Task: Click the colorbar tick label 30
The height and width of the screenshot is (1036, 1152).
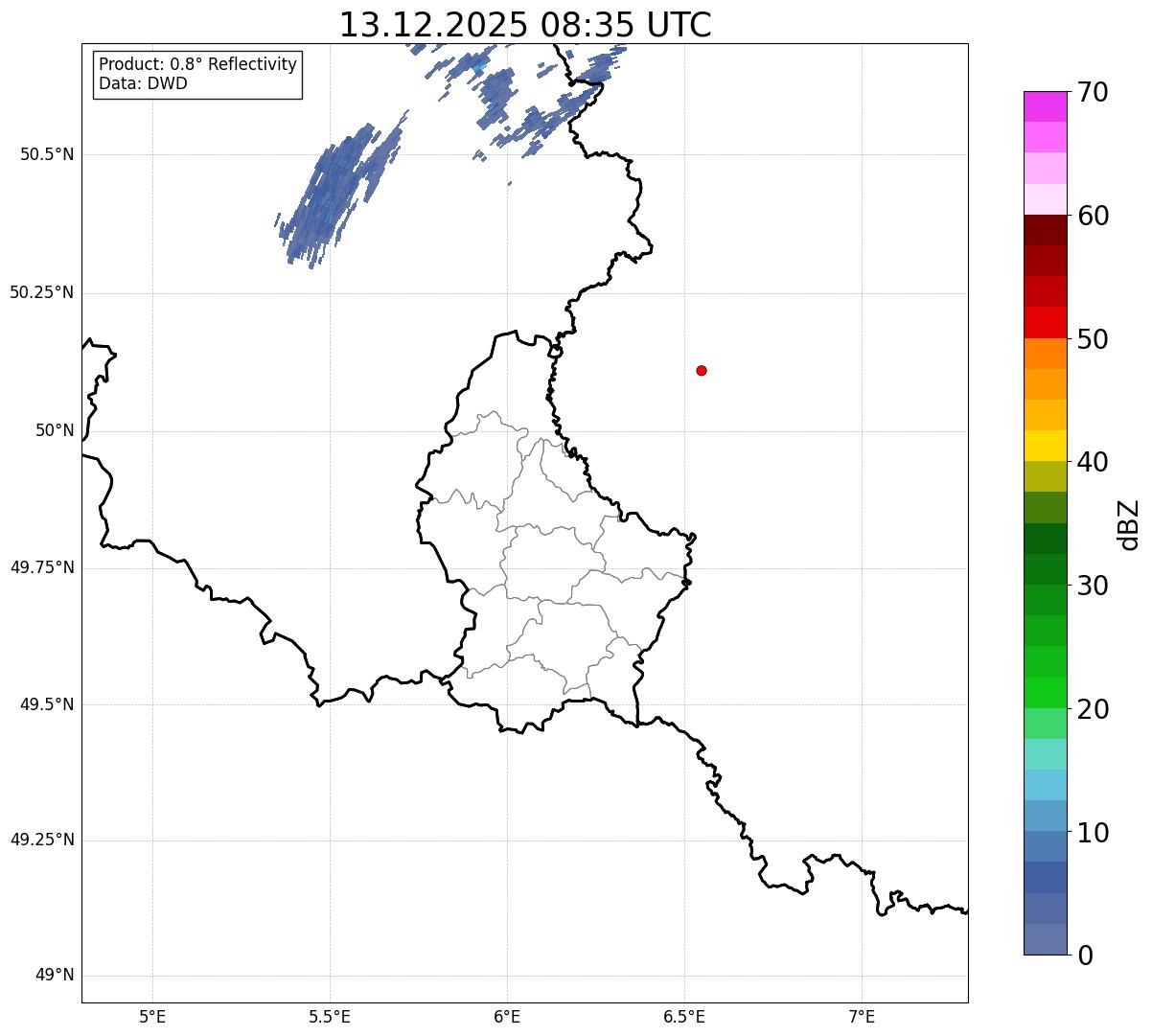Action: click(x=1093, y=586)
